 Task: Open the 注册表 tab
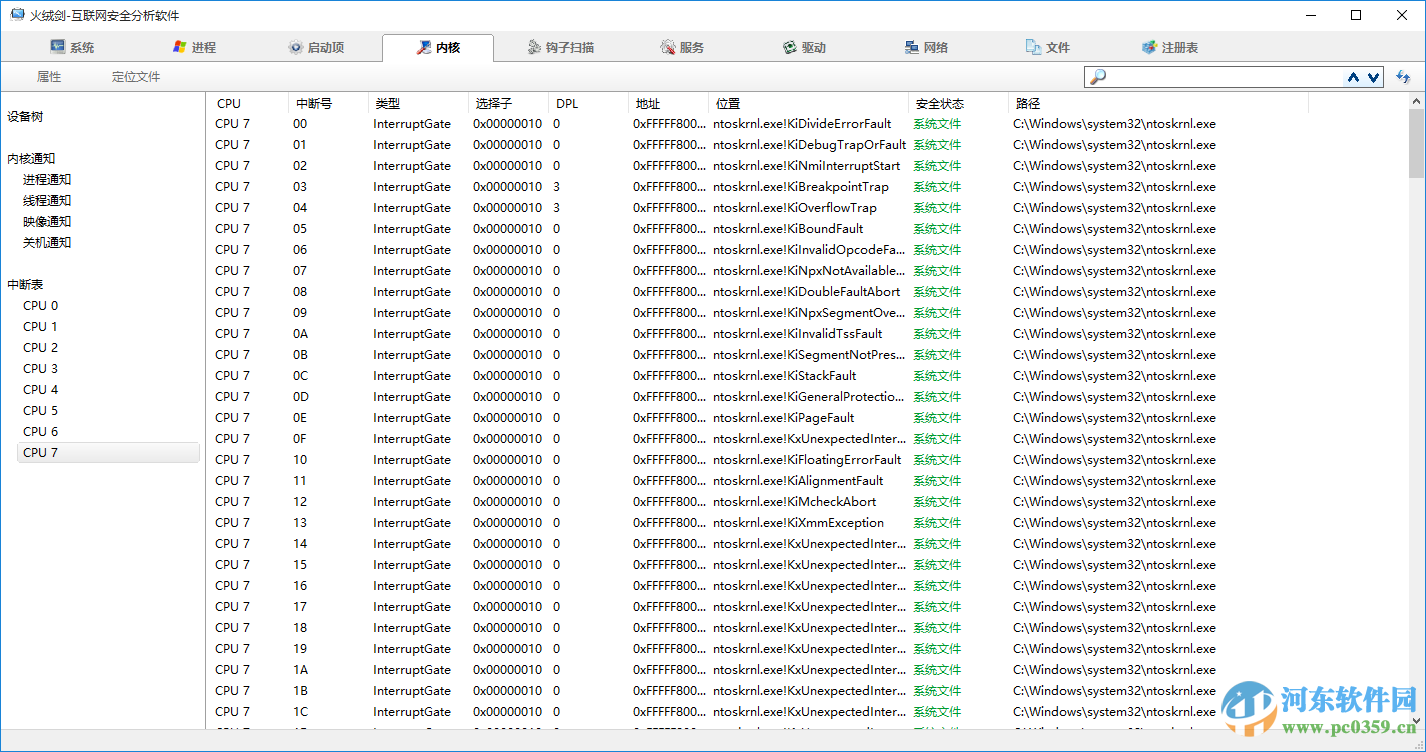(1170, 47)
